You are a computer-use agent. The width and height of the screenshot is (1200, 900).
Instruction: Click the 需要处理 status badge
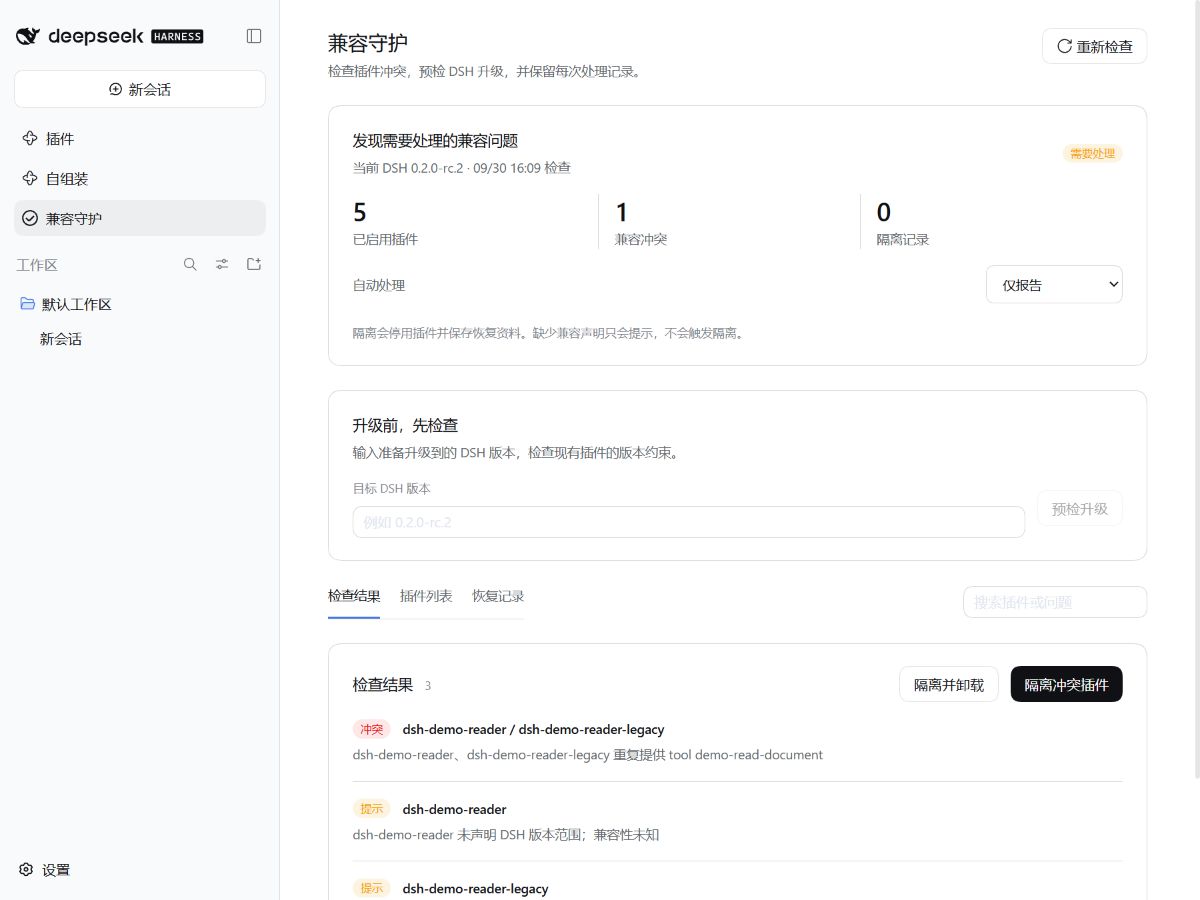click(1092, 154)
